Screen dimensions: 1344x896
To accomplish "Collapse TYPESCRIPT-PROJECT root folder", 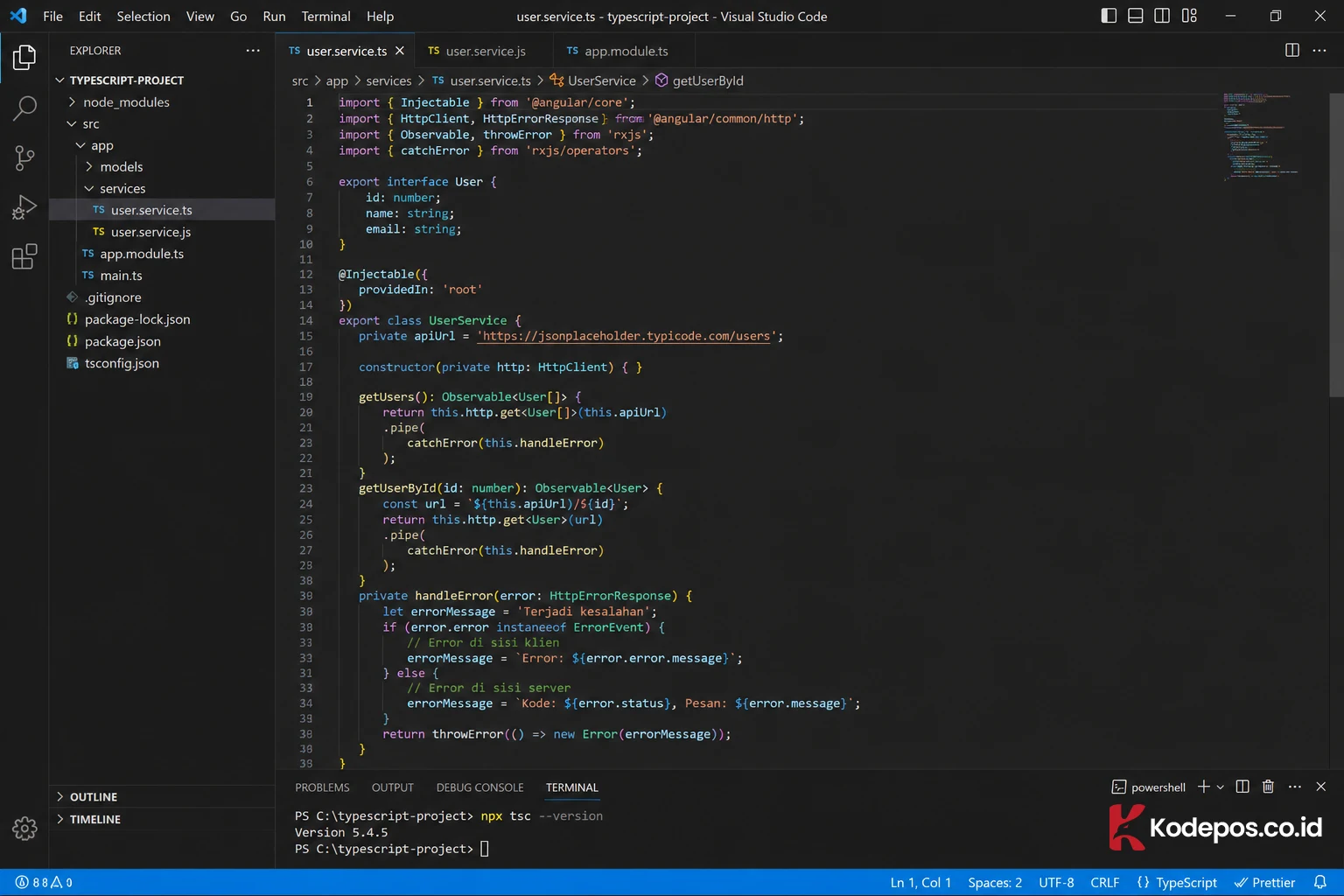I will tap(162, 80).
